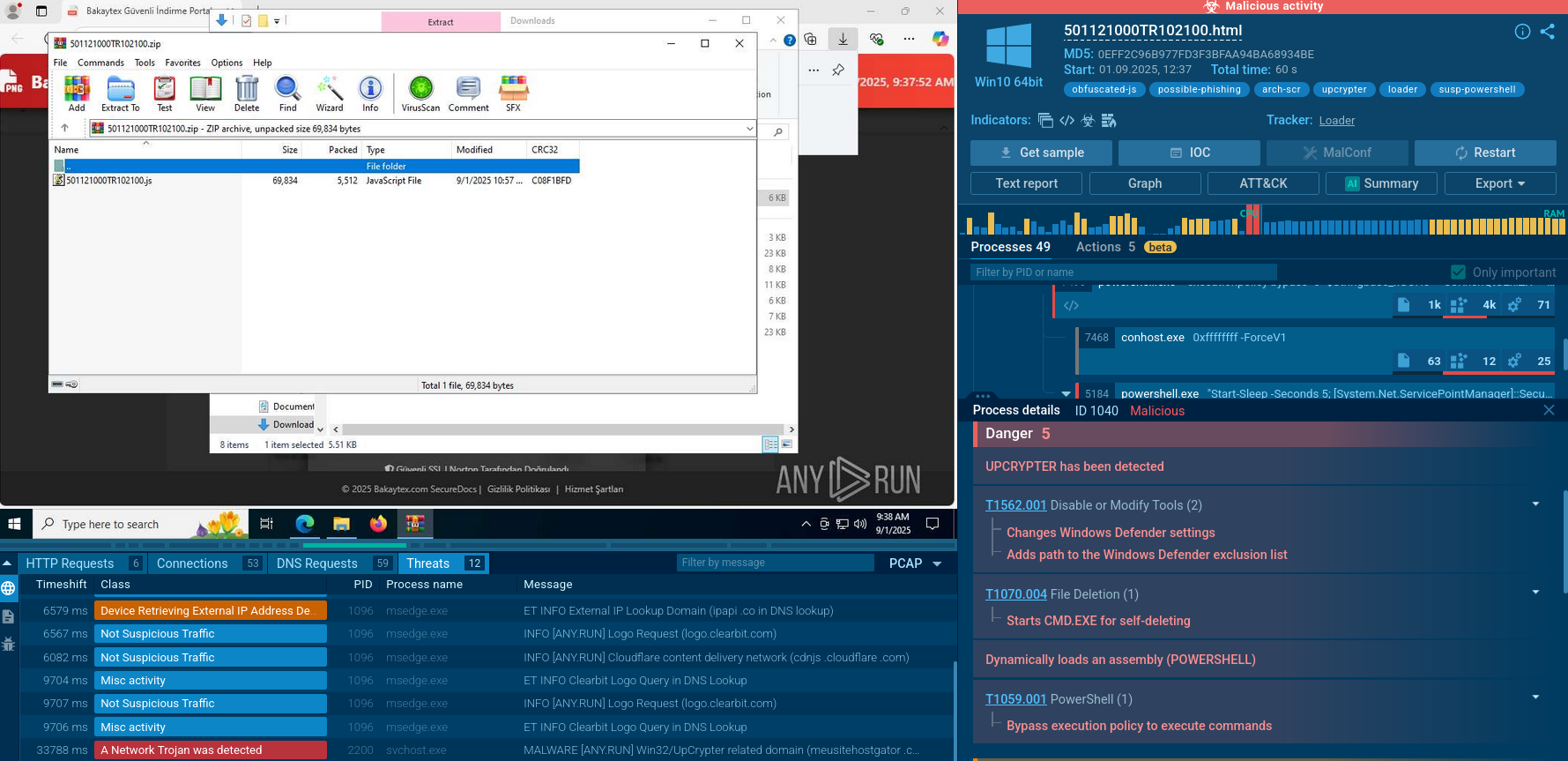The width and height of the screenshot is (1568, 761).
Task: Open the T1562.001 technique link
Action: 1015,505
